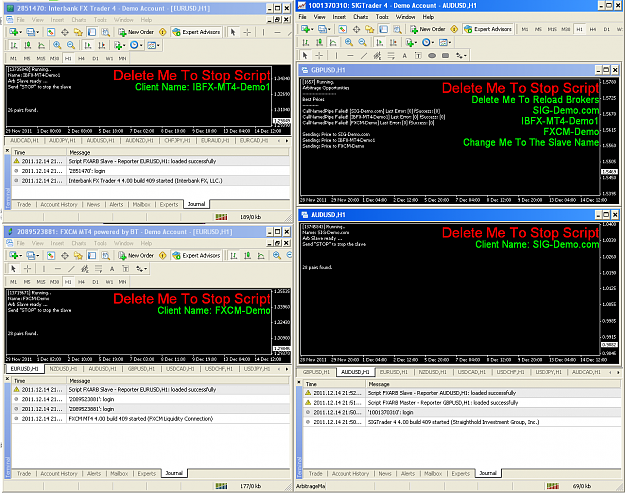Open MetaEditor icon beside SIGTrader New Order
Screen dimensions: 625x493
coord(454,29)
